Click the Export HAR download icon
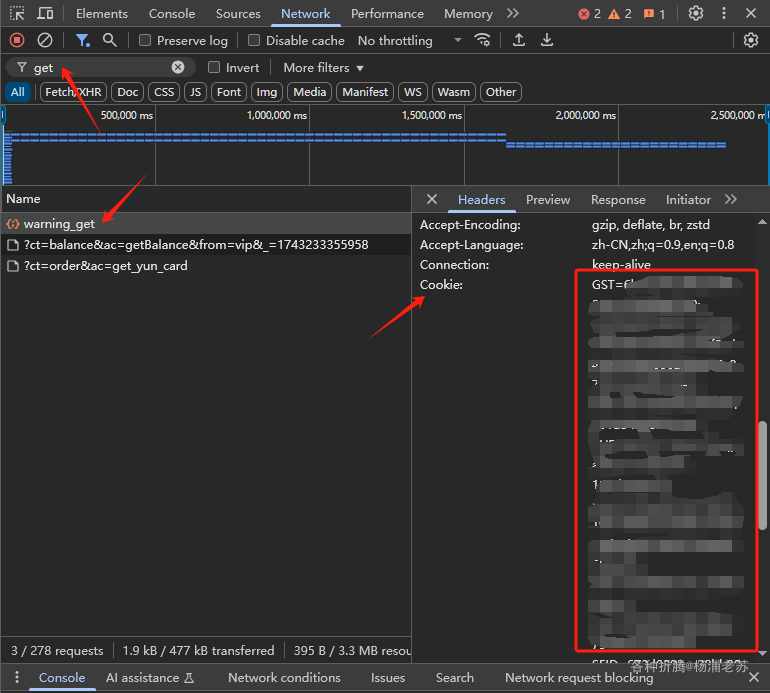 tap(547, 40)
